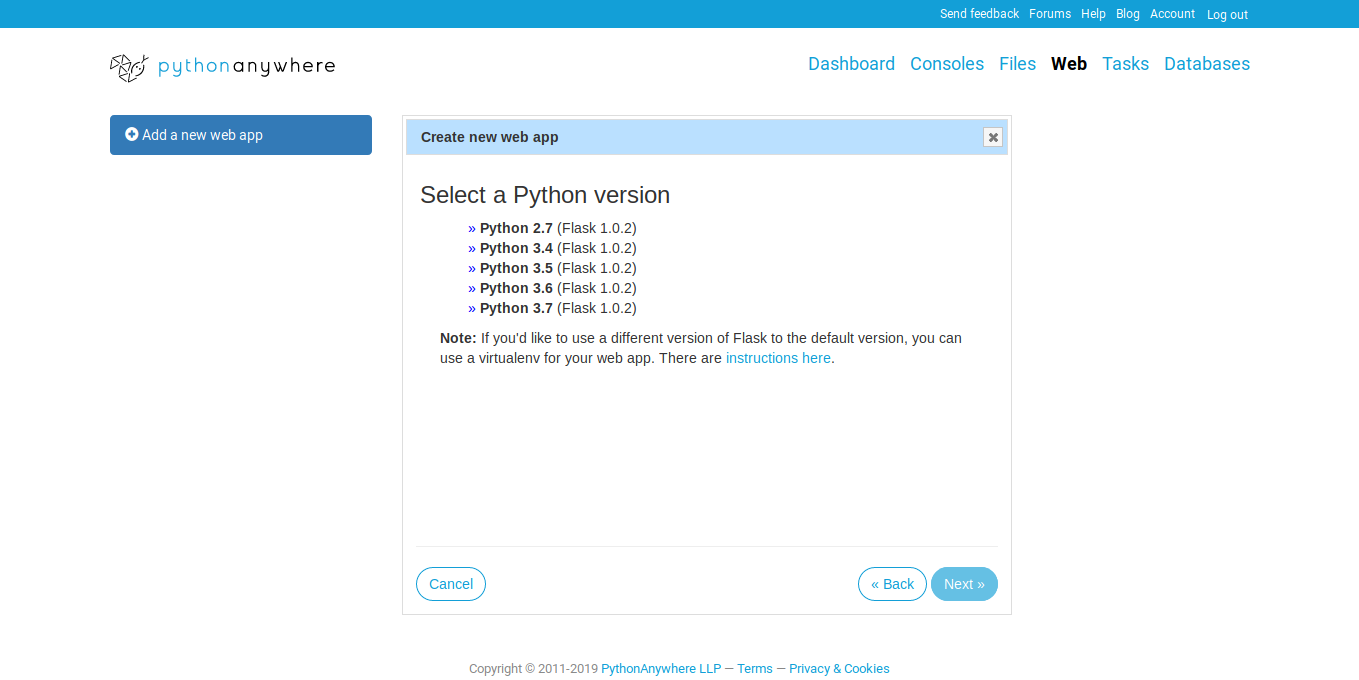Click Send feedback link
1359x680 pixels.
tap(979, 14)
